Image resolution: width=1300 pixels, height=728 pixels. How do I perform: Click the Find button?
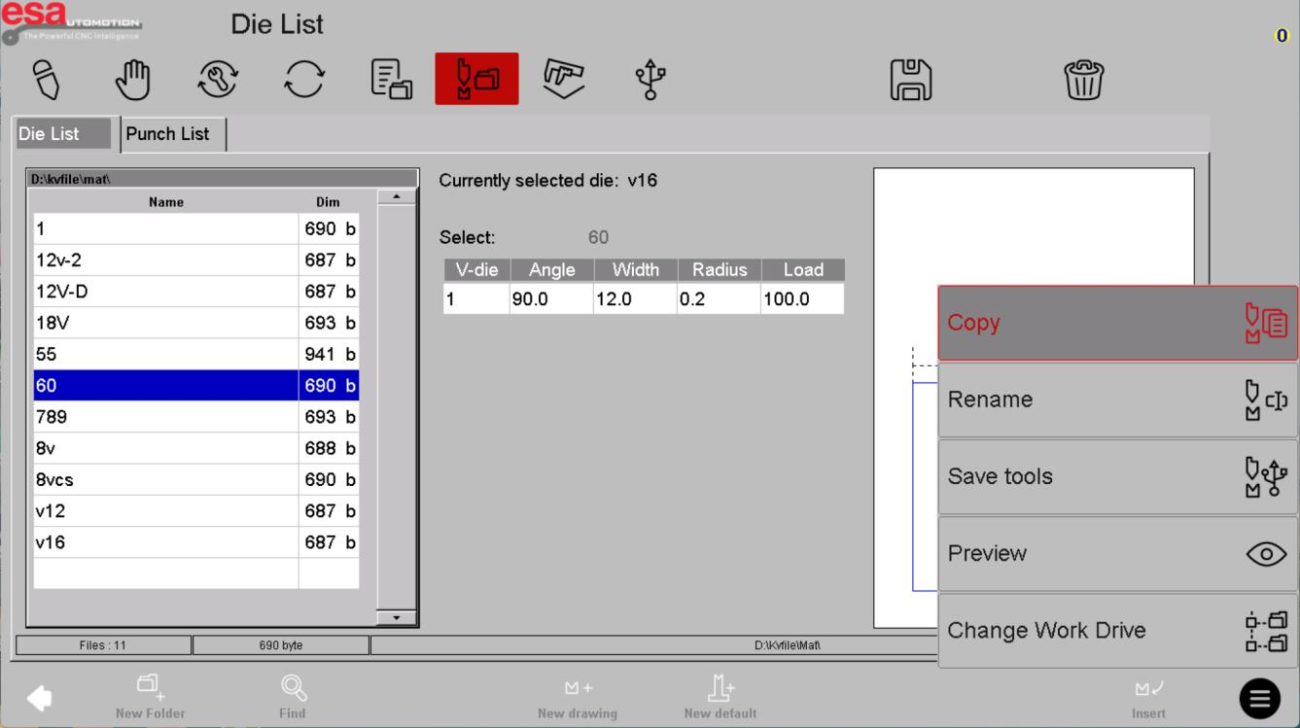(293, 697)
